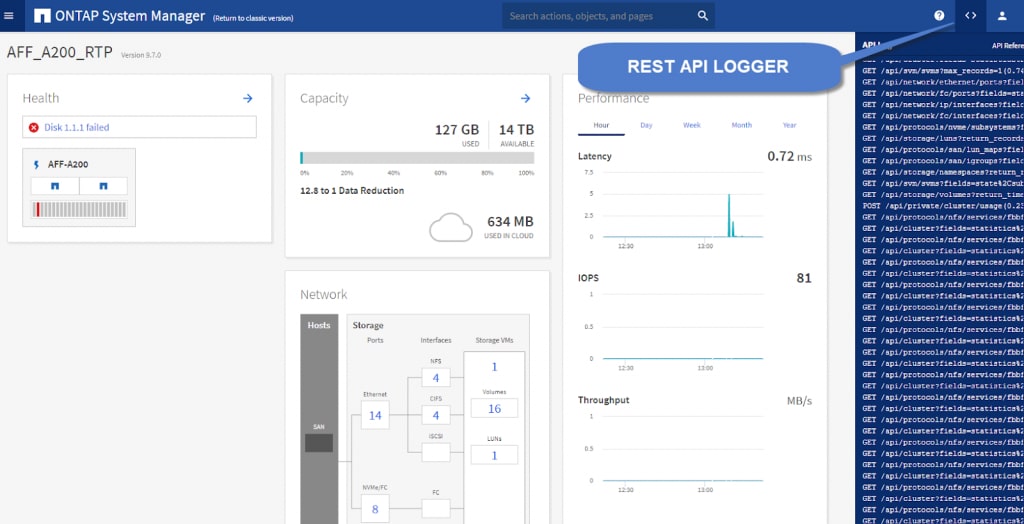
Task: Click the search actions, objects, and pages field
Action: (600, 16)
